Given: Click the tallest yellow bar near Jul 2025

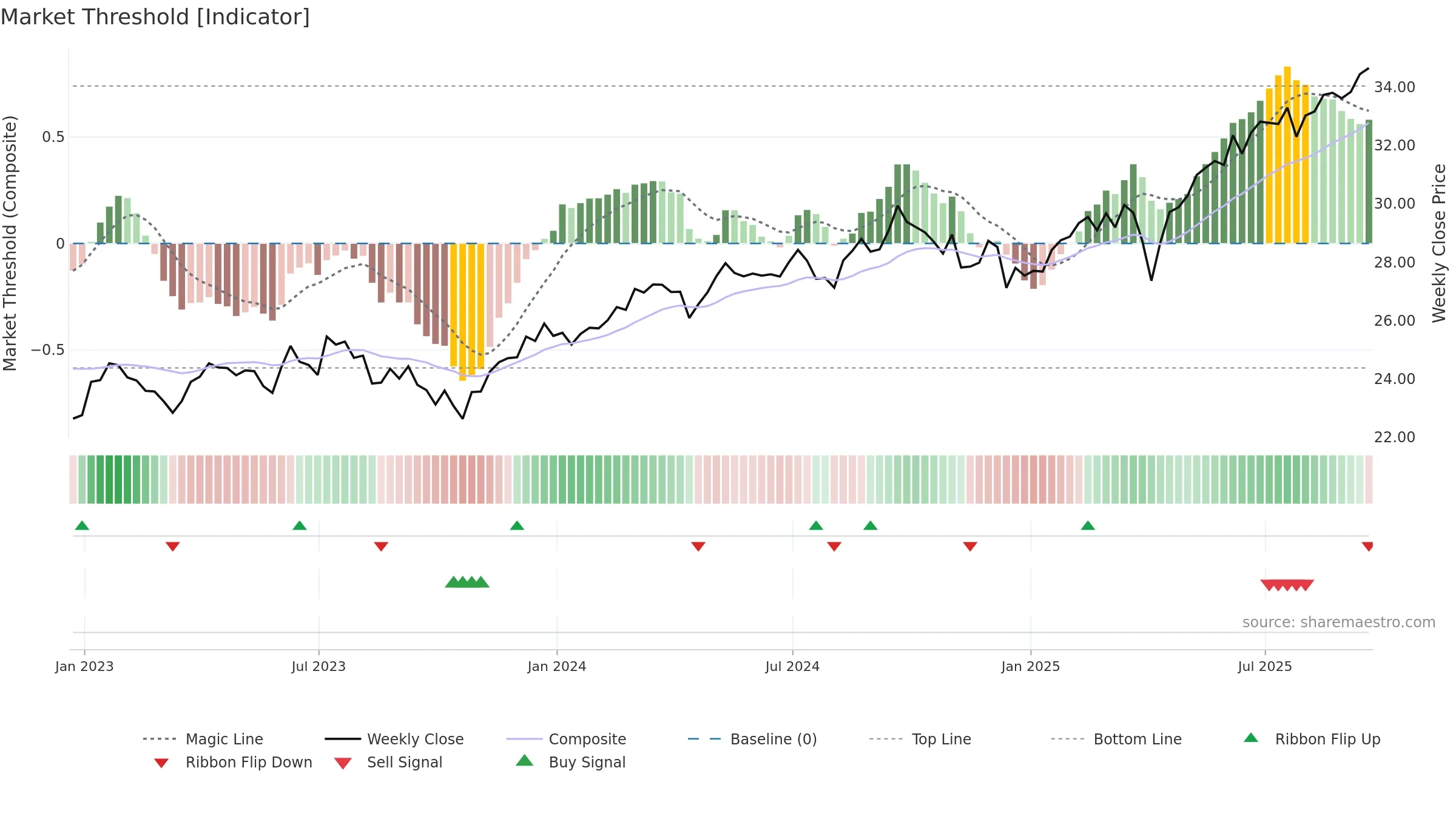Looking at the screenshot, I should (x=1287, y=155).
